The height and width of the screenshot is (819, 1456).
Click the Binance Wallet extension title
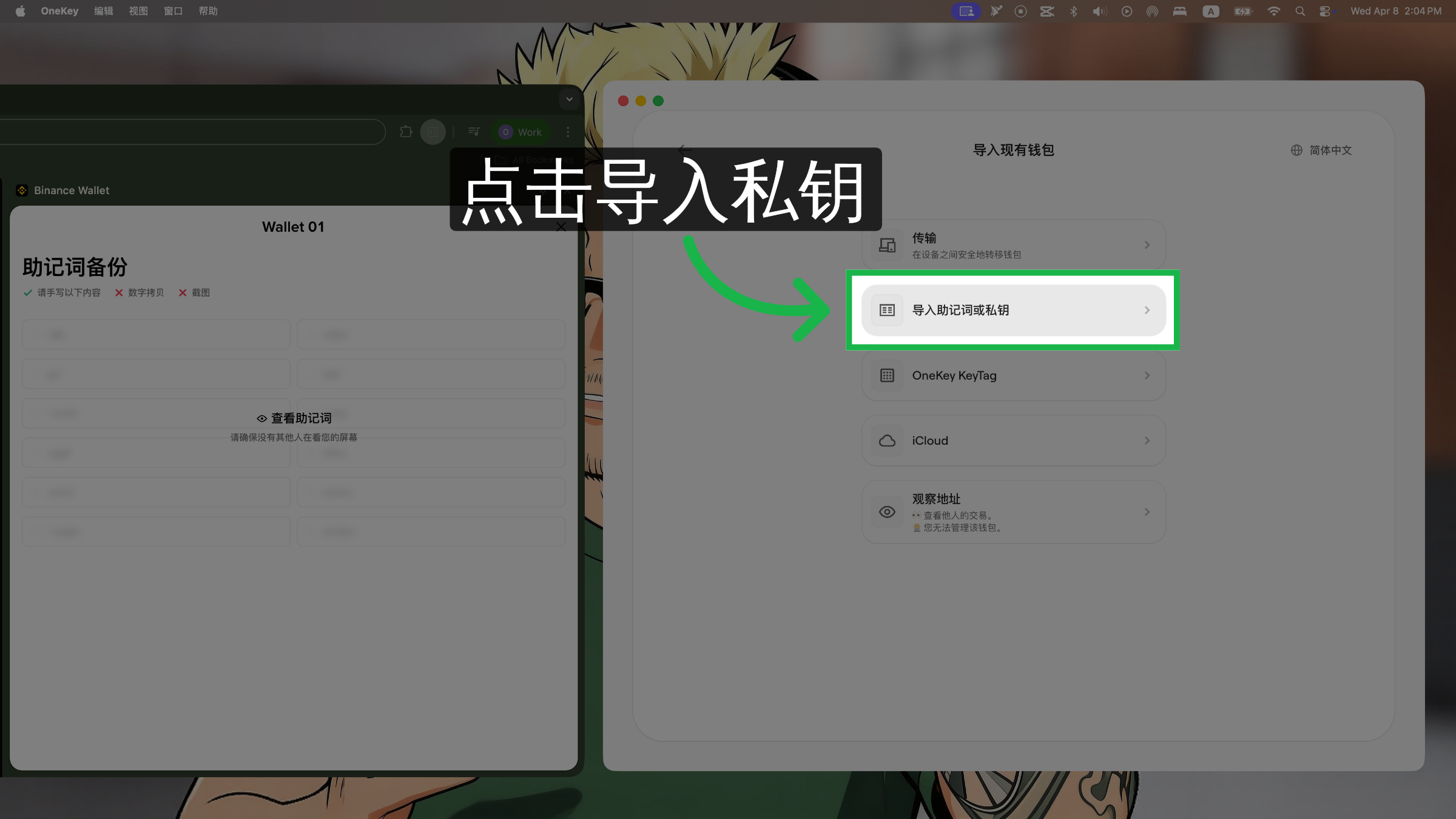click(72, 190)
